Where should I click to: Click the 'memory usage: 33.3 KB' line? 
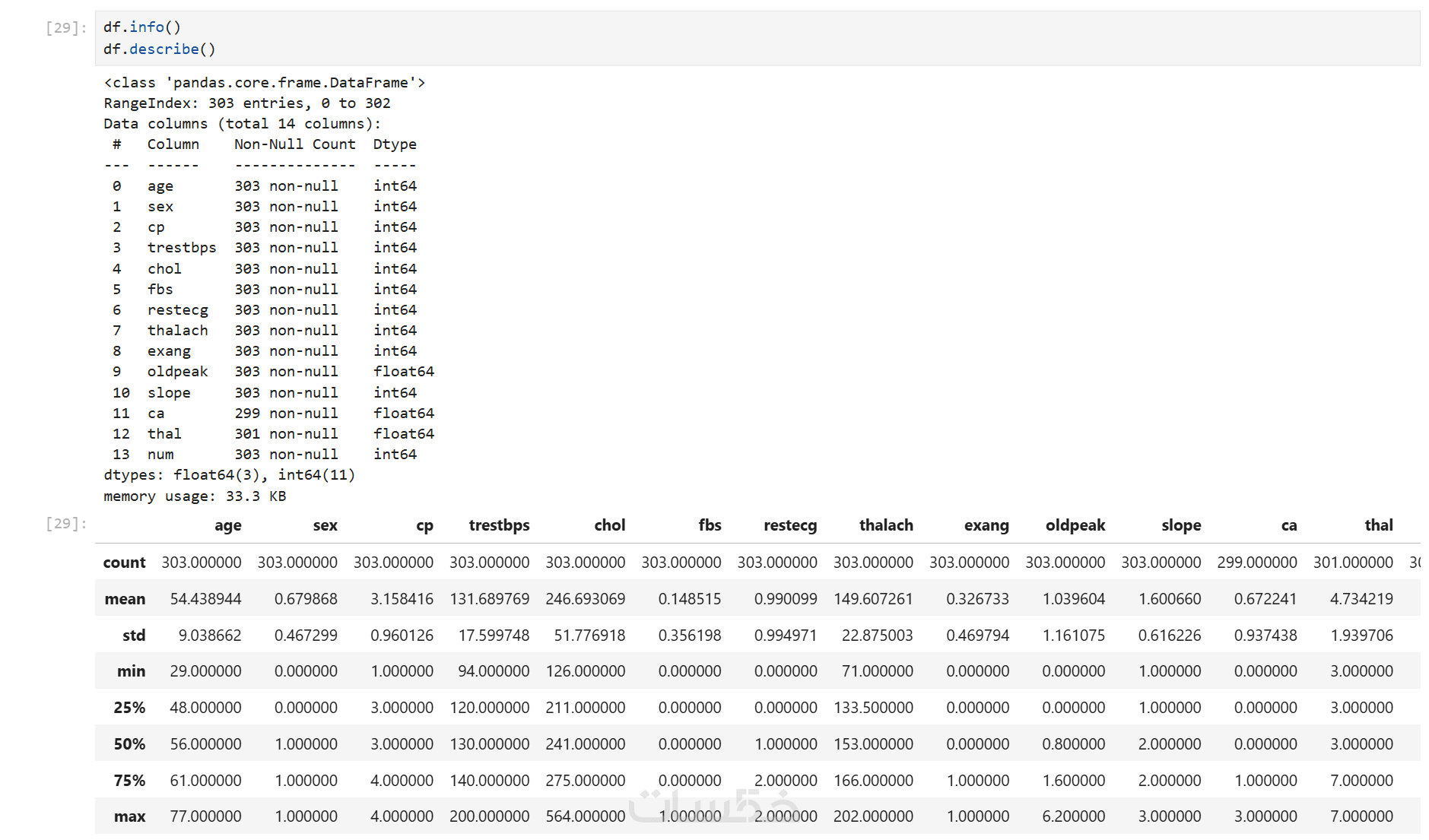pos(195,496)
